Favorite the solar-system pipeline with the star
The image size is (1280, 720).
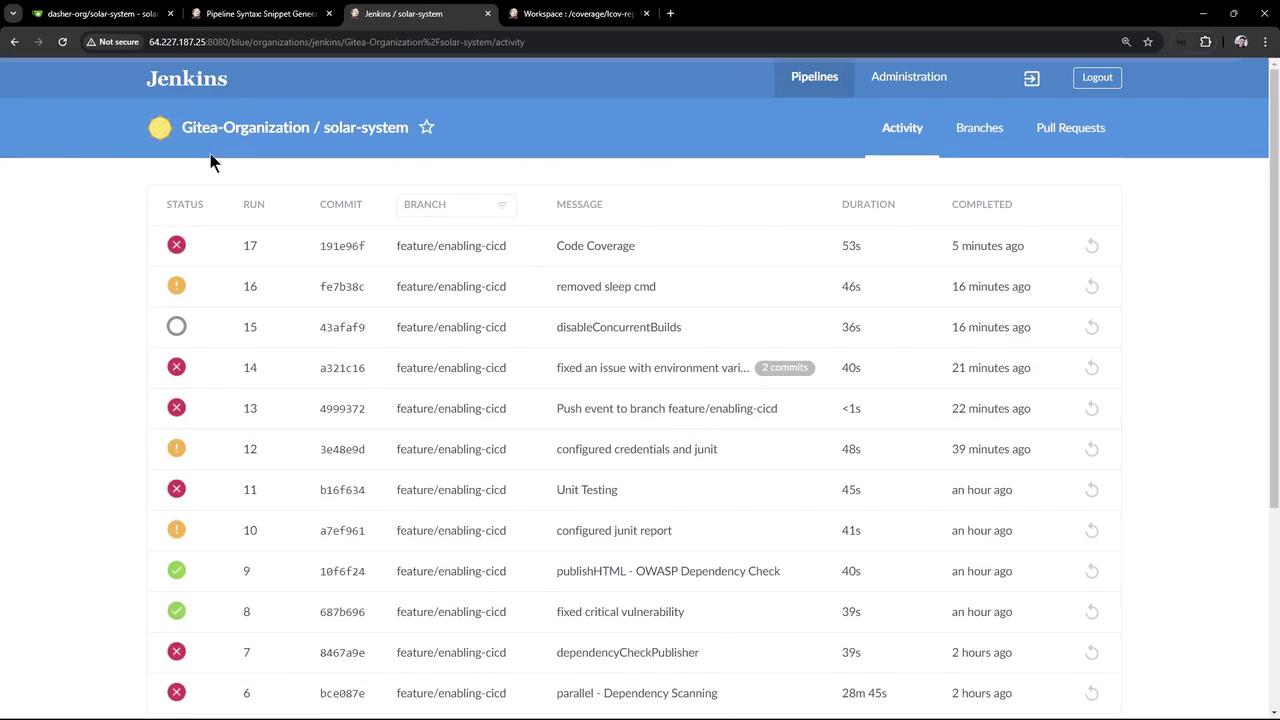coord(427,127)
